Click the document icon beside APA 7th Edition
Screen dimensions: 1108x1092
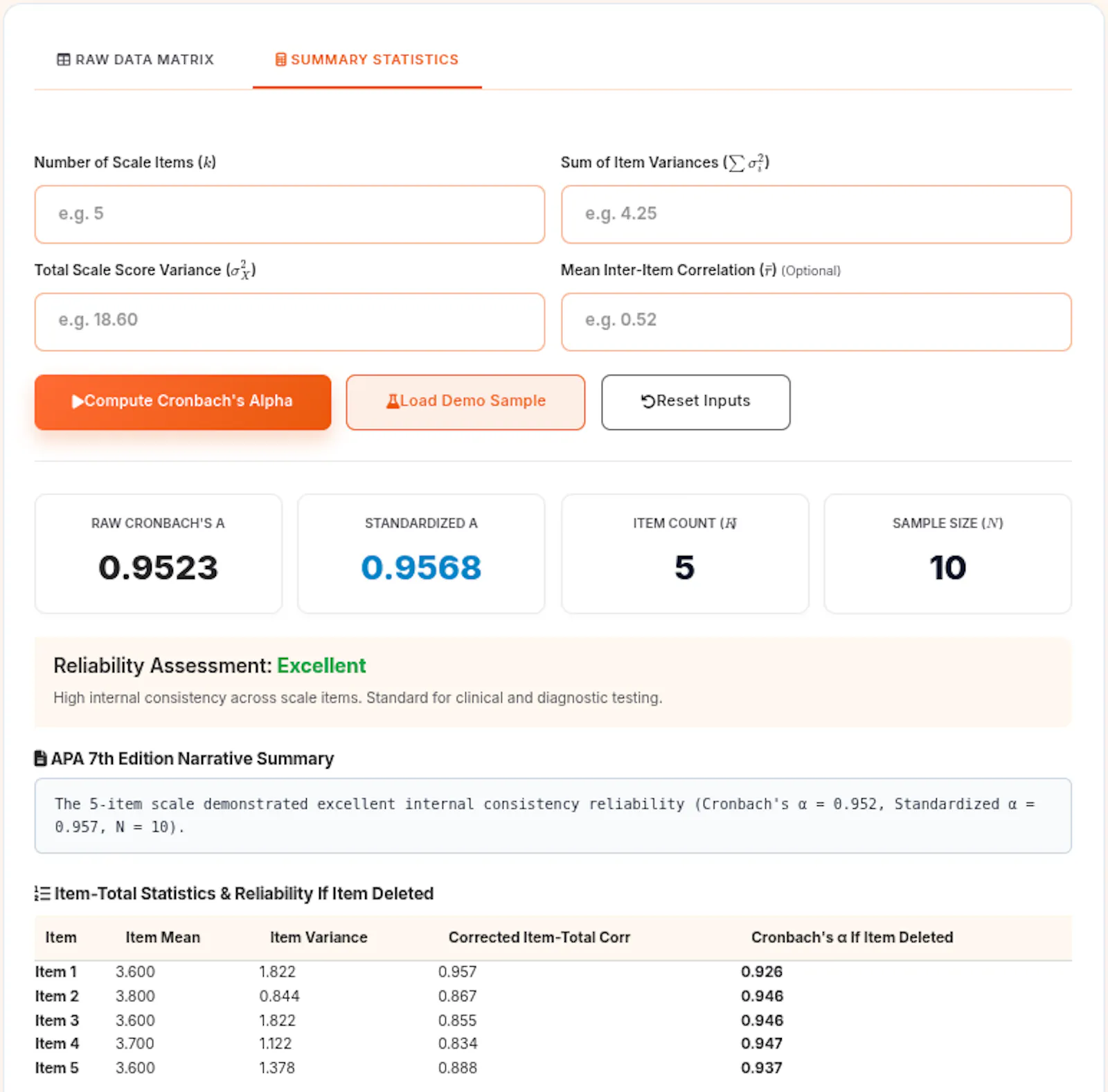(x=41, y=759)
